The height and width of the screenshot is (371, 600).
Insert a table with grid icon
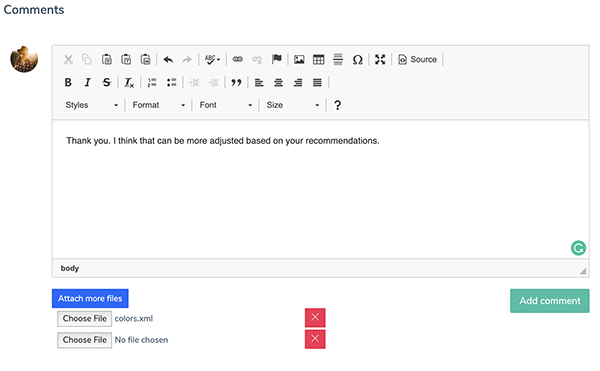coord(318,59)
